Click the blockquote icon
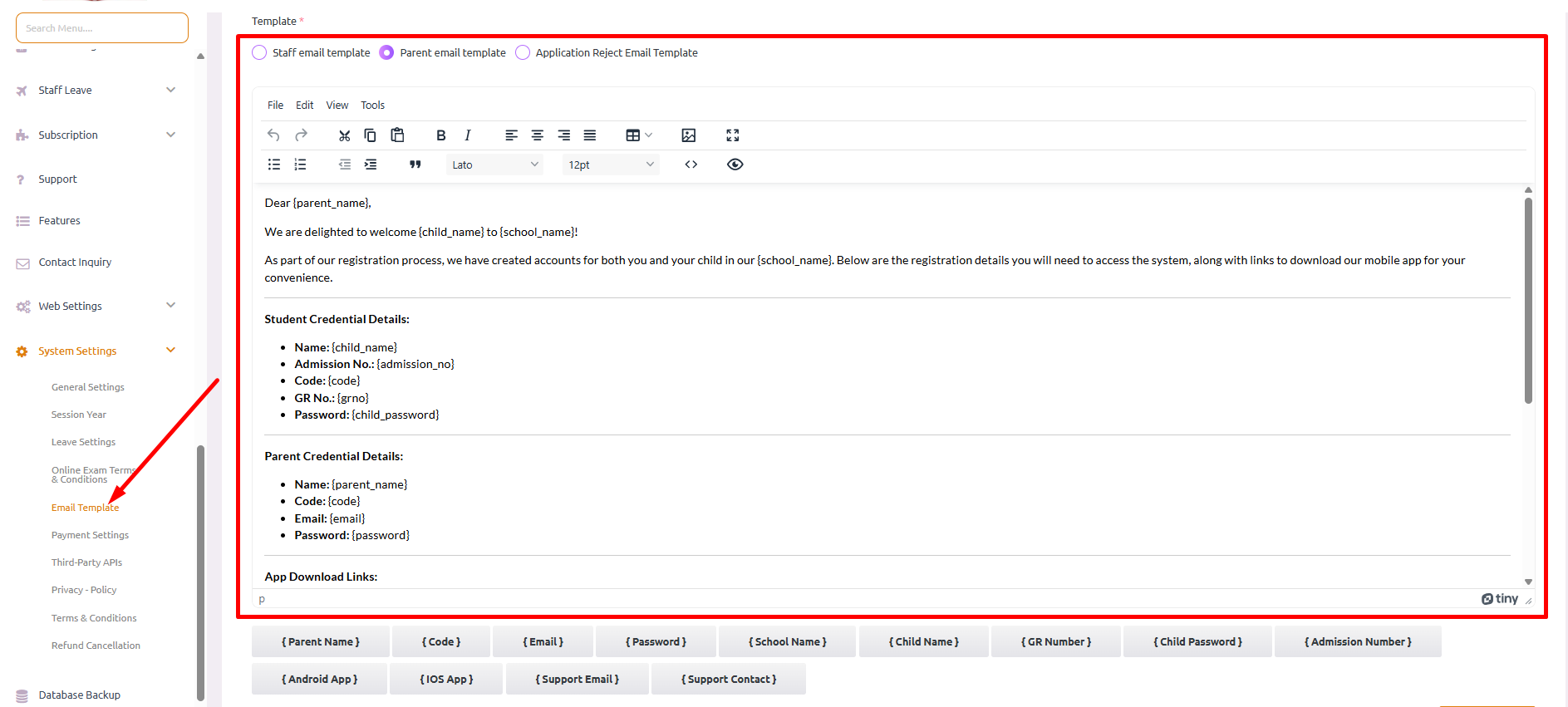The width and height of the screenshot is (1568, 707). pos(415,164)
